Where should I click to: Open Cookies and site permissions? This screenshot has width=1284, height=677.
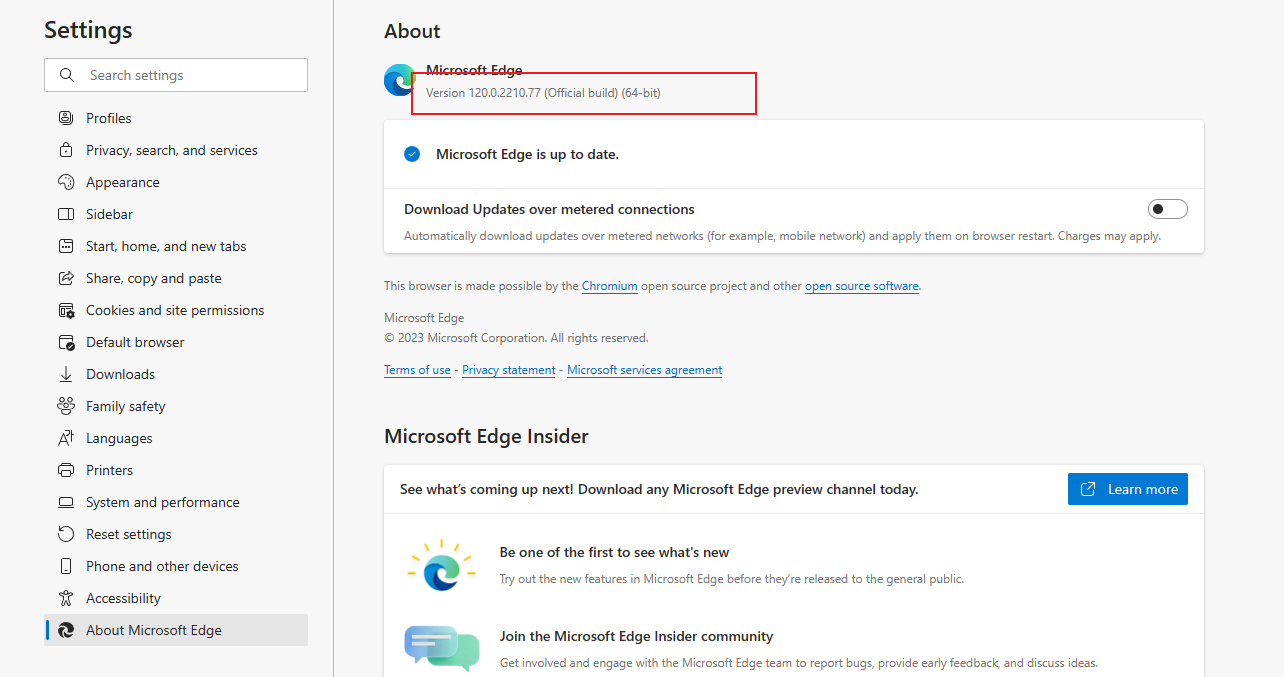pyautogui.click(x=176, y=310)
